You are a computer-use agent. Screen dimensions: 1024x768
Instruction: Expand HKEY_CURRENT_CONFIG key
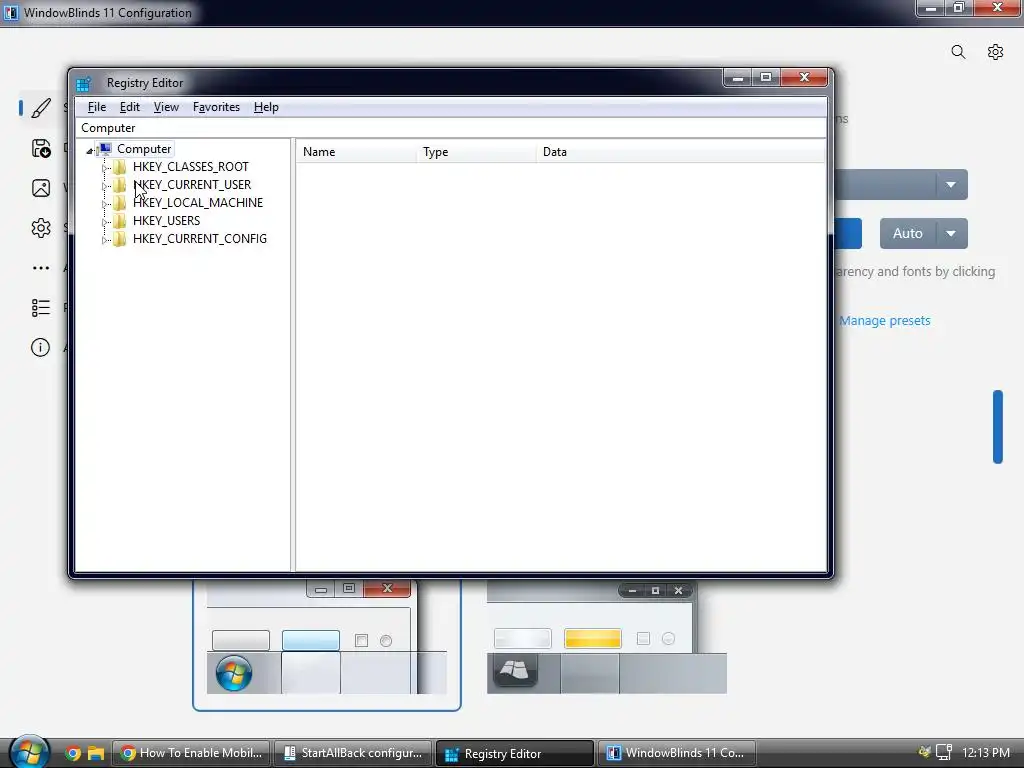tap(104, 240)
